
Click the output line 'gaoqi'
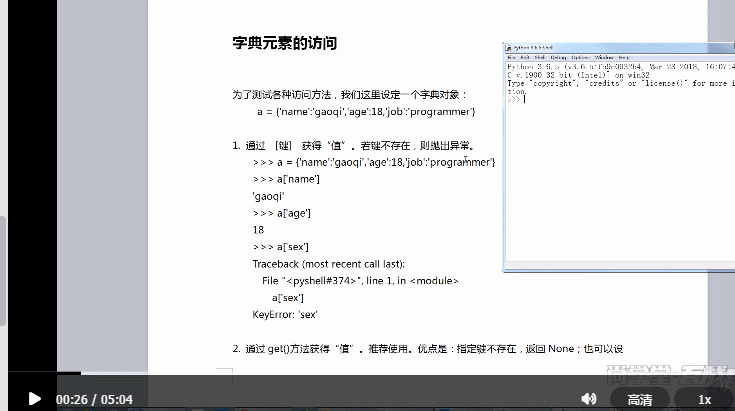(x=268, y=196)
